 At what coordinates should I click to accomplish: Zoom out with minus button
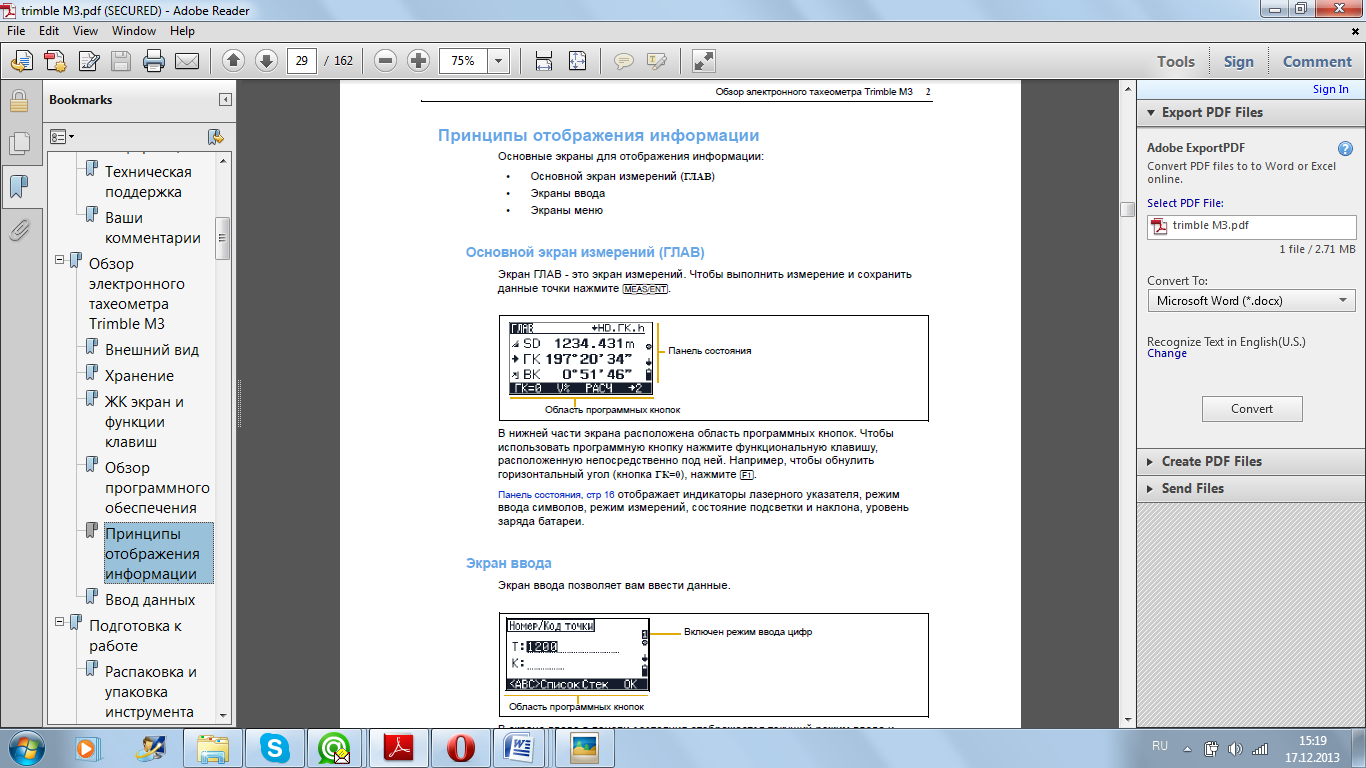386,61
